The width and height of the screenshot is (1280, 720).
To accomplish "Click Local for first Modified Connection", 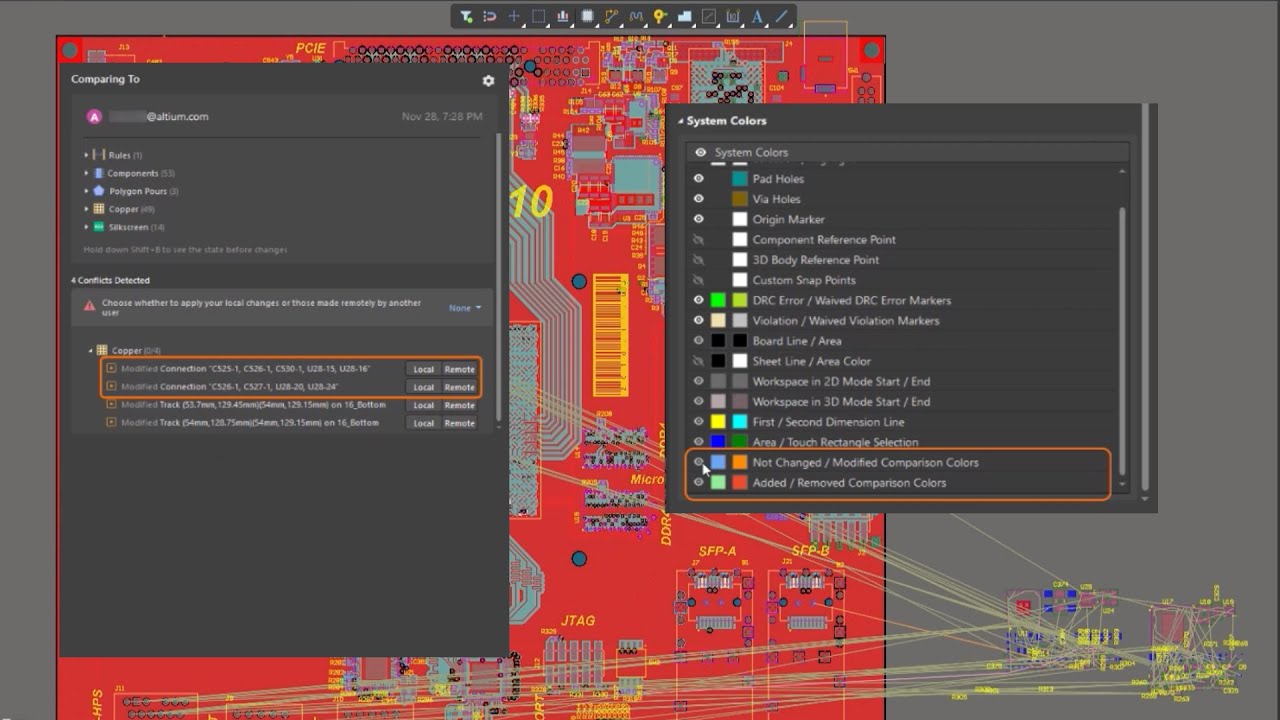I will point(424,369).
